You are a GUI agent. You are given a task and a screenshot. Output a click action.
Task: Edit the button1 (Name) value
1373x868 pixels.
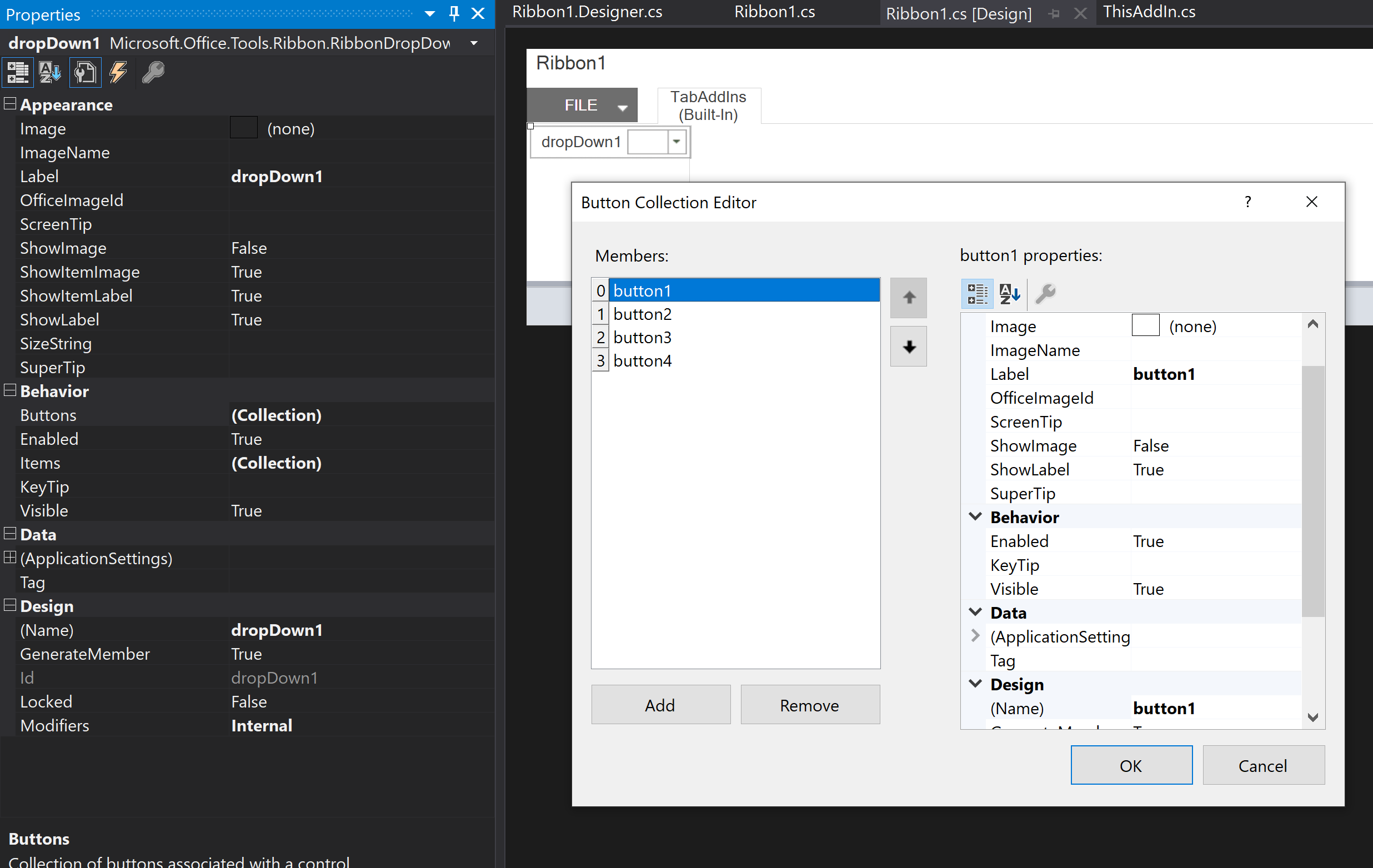(1216, 708)
